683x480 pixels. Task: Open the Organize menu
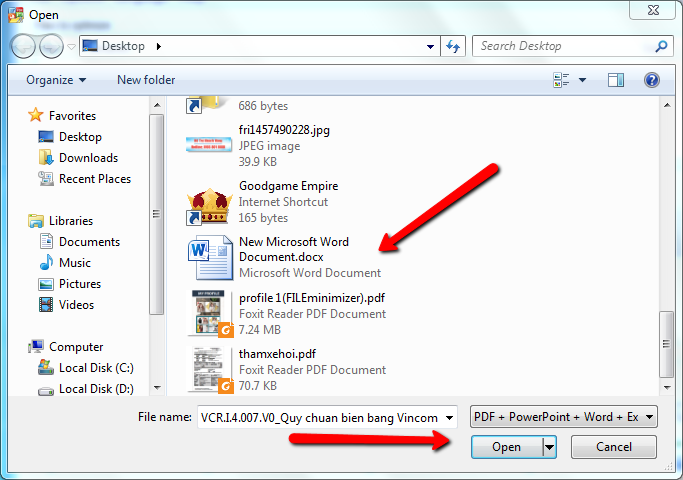[56, 80]
